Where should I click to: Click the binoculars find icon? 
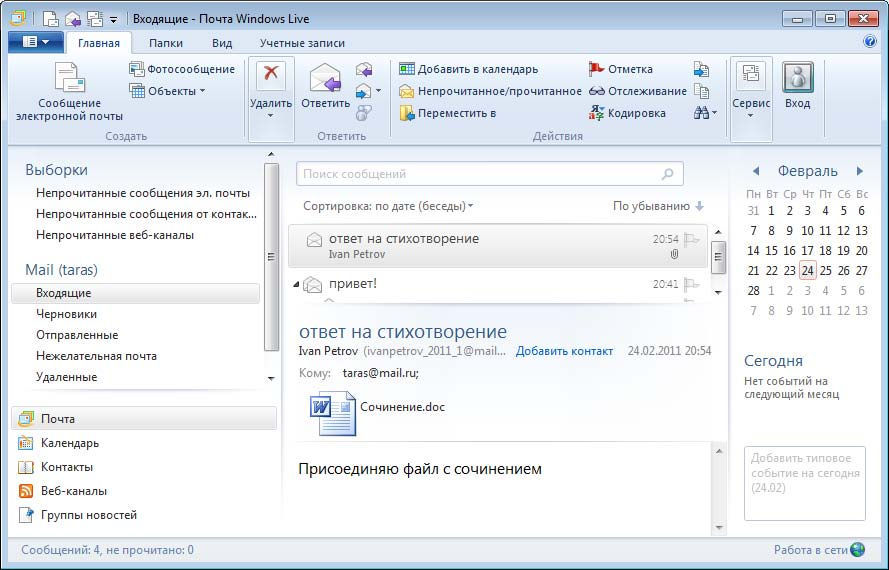701,113
